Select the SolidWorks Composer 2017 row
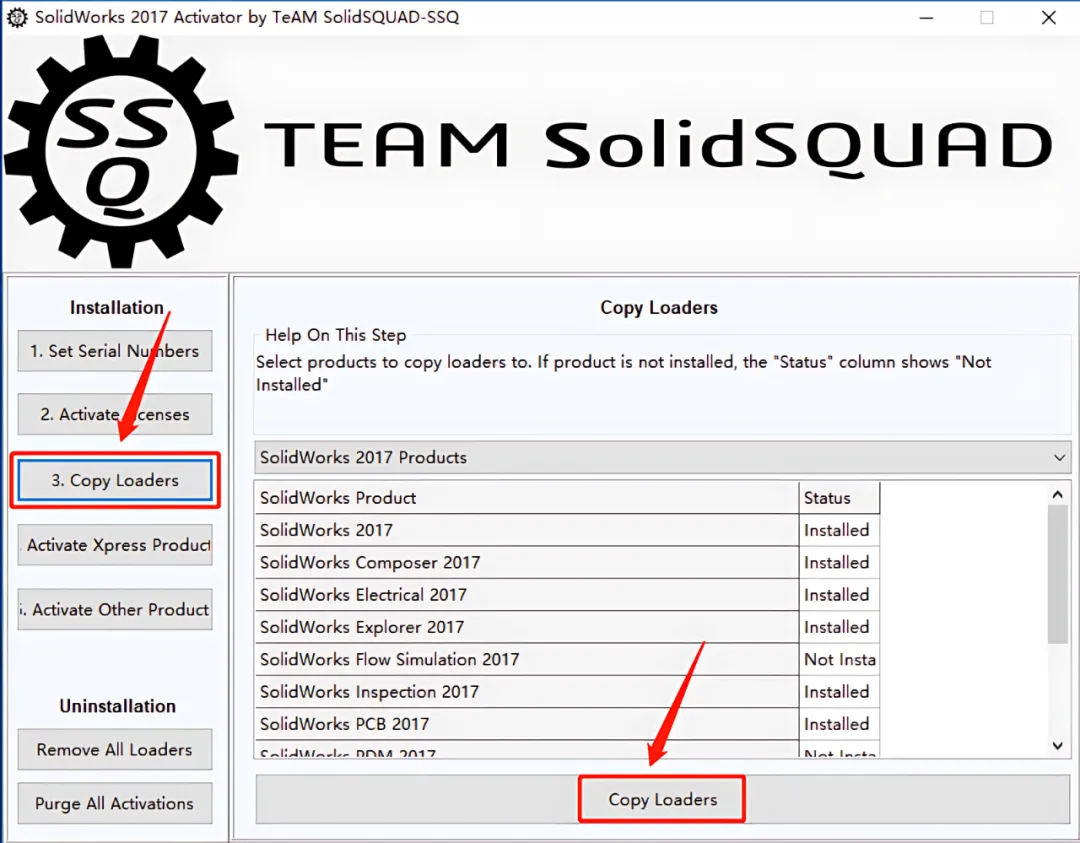This screenshot has height=843, width=1080. coord(568,563)
